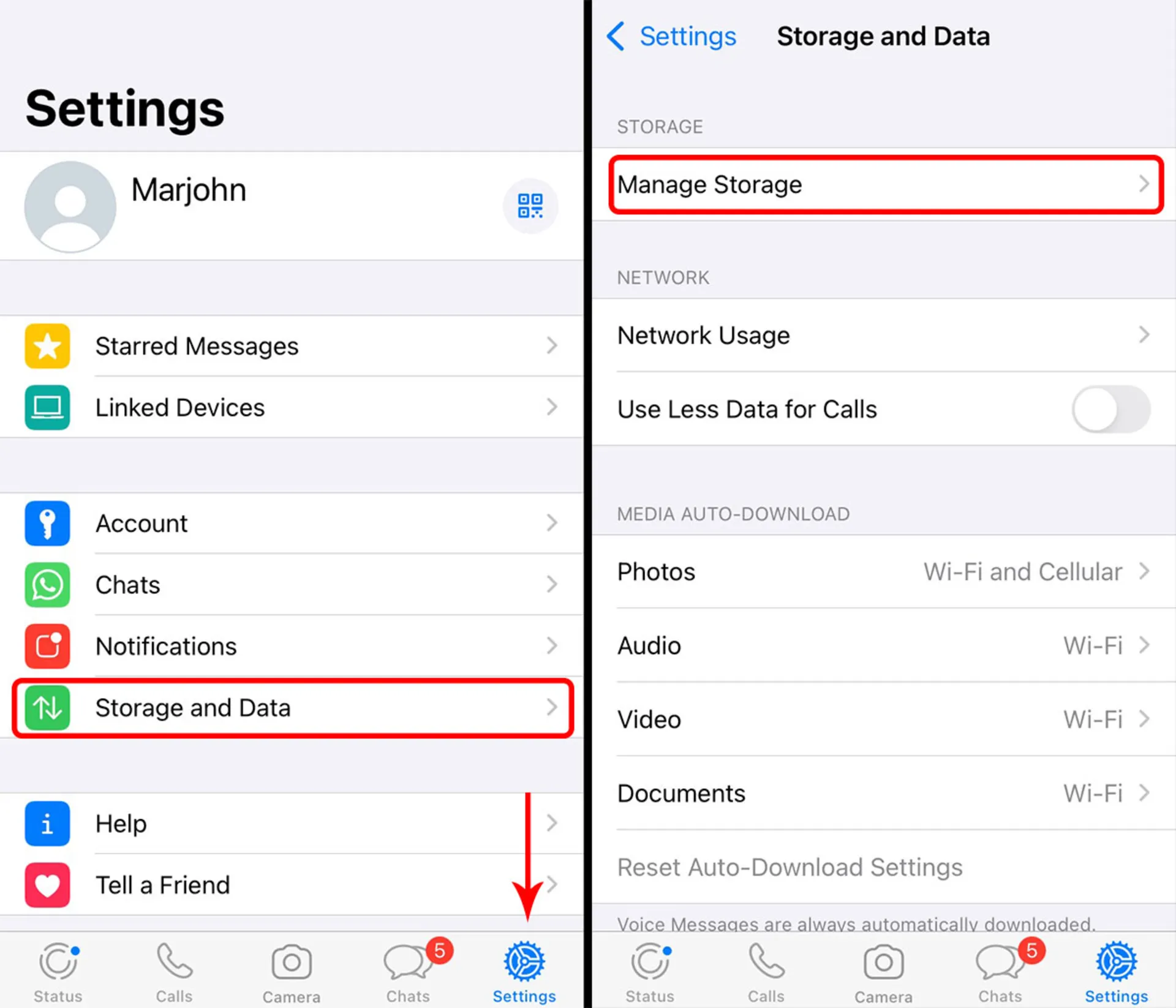
Task: Click Reset Auto-Download Settings
Action: [x=790, y=867]
